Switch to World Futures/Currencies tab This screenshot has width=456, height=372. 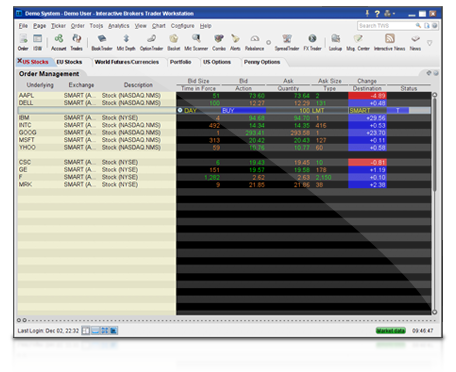tap(127, 62)
